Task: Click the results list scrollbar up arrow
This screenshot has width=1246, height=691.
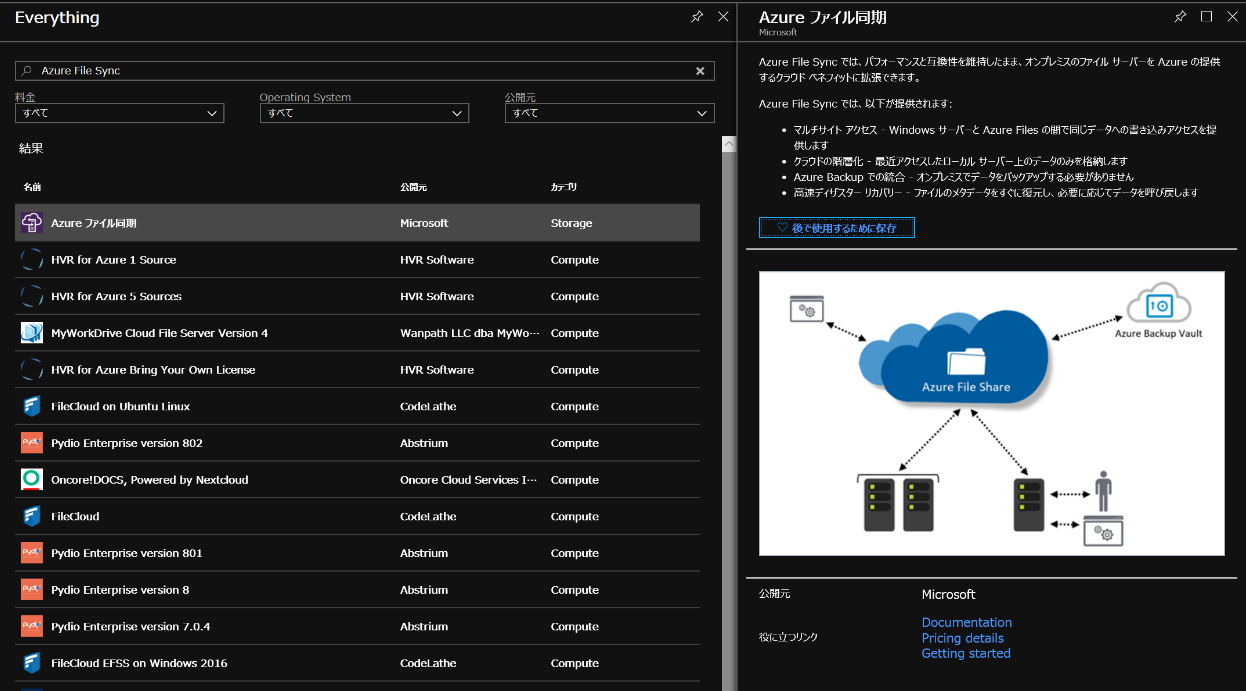Action: 729,145
